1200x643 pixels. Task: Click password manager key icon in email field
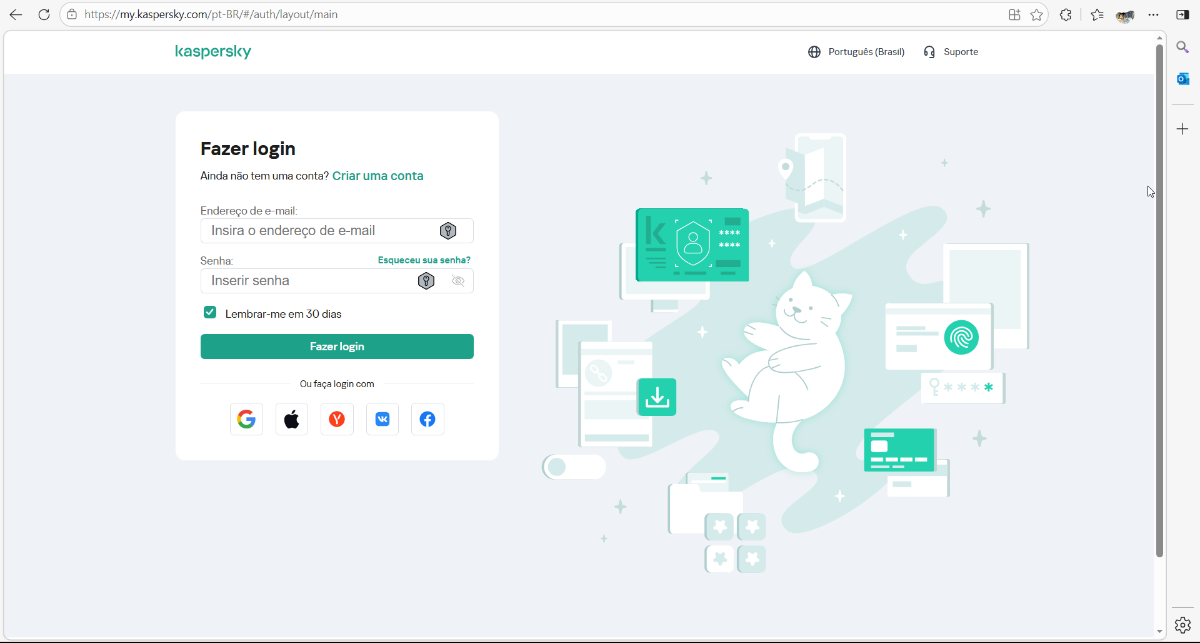[448, 231]
